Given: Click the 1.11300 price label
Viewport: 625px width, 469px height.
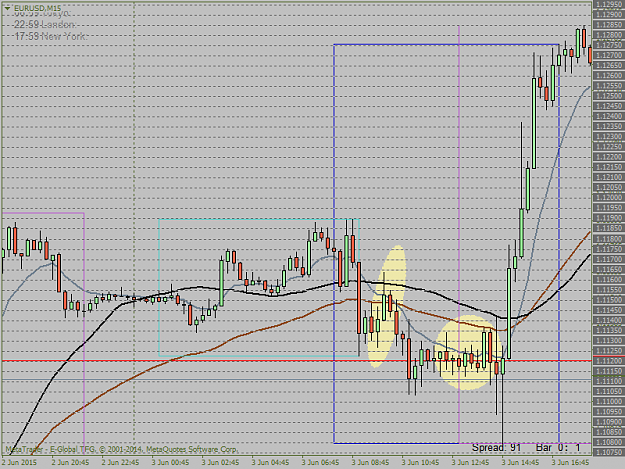Looking at the screenshot, I should click(x=609, y=341).
